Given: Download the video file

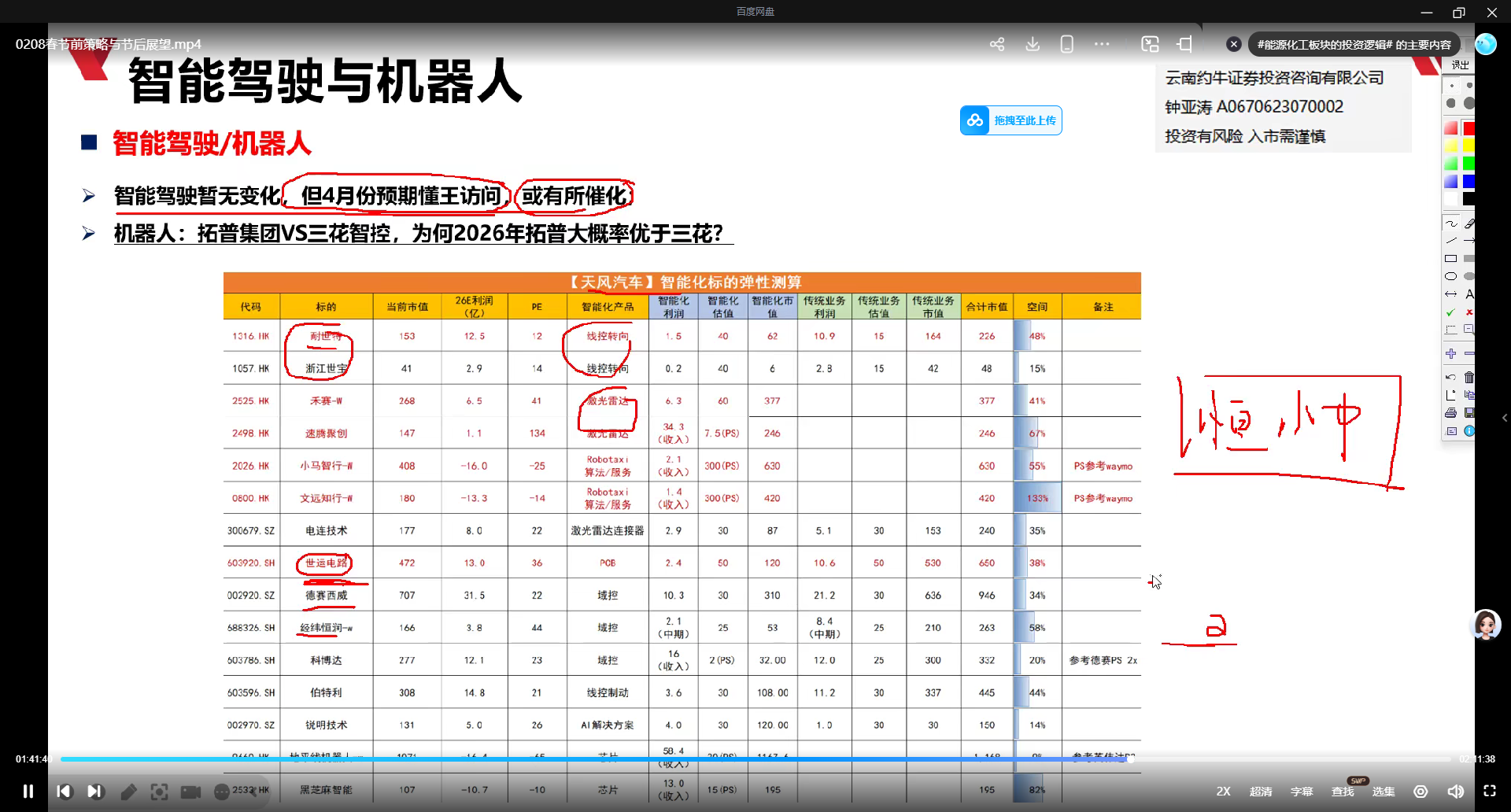Looking at the screenshot, I should click(x=1033, y=44).
